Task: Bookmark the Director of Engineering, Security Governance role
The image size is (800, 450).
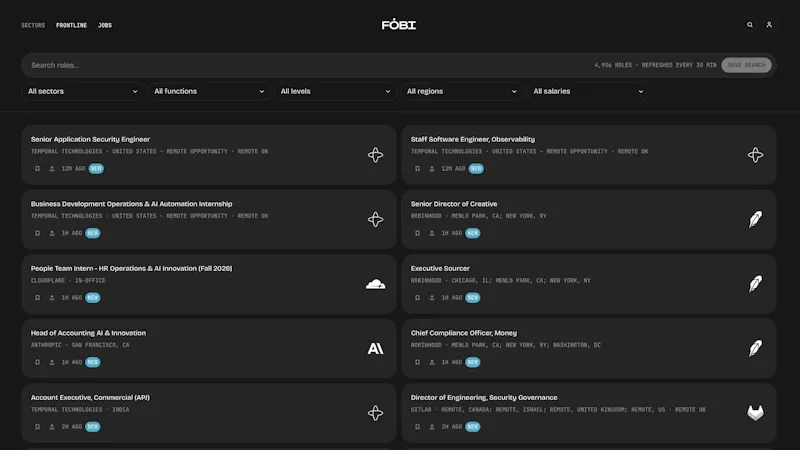Action: [417, 427]
